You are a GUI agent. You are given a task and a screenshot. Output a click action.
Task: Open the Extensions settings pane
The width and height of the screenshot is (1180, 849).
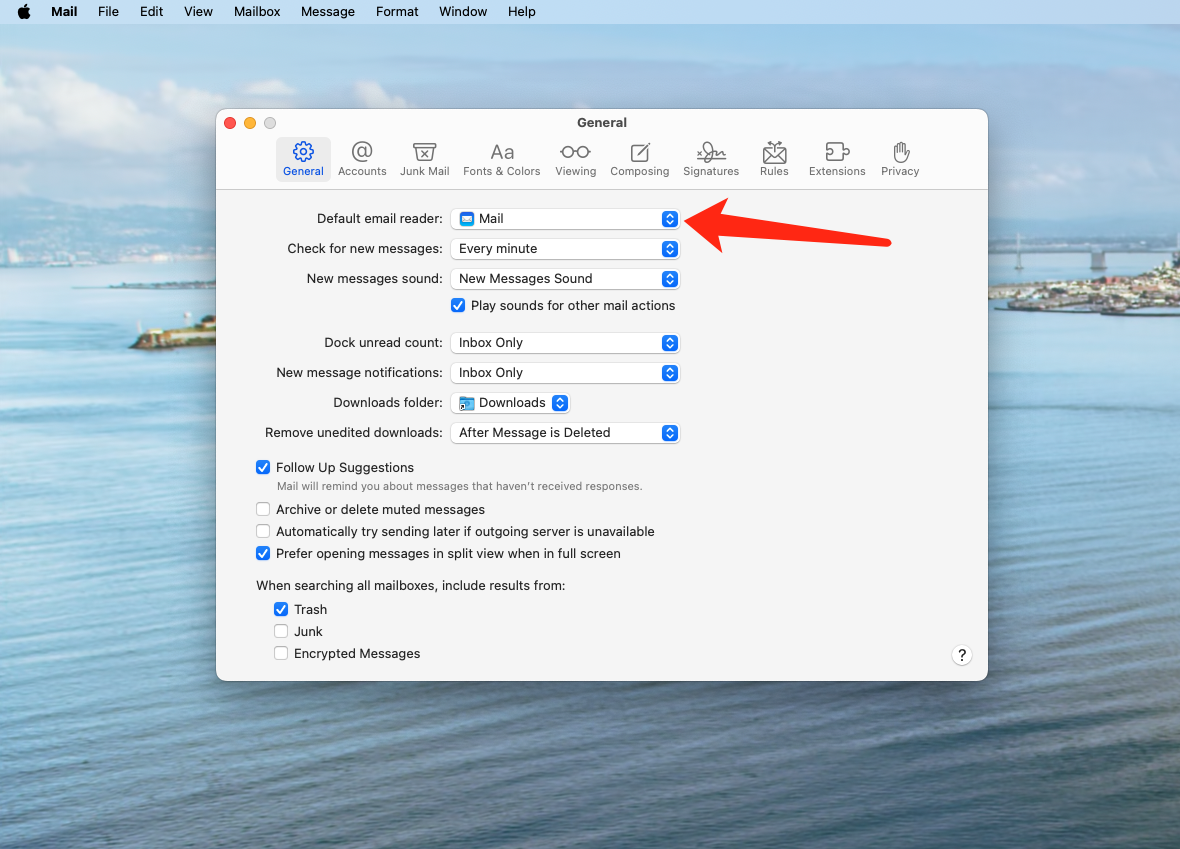837,159
